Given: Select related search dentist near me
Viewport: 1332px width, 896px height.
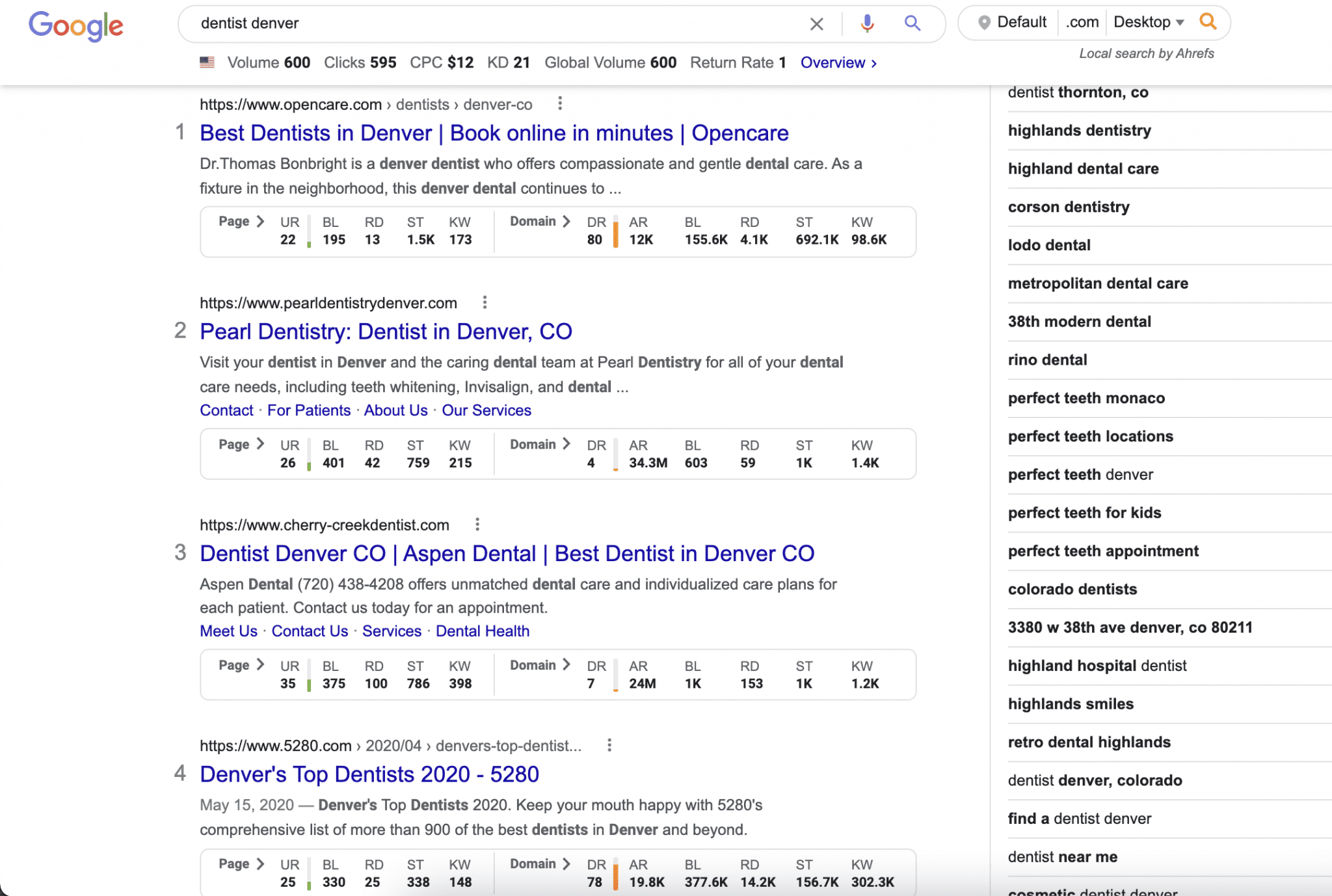Looking at the screenshot, I should [x=1062, y=857].
